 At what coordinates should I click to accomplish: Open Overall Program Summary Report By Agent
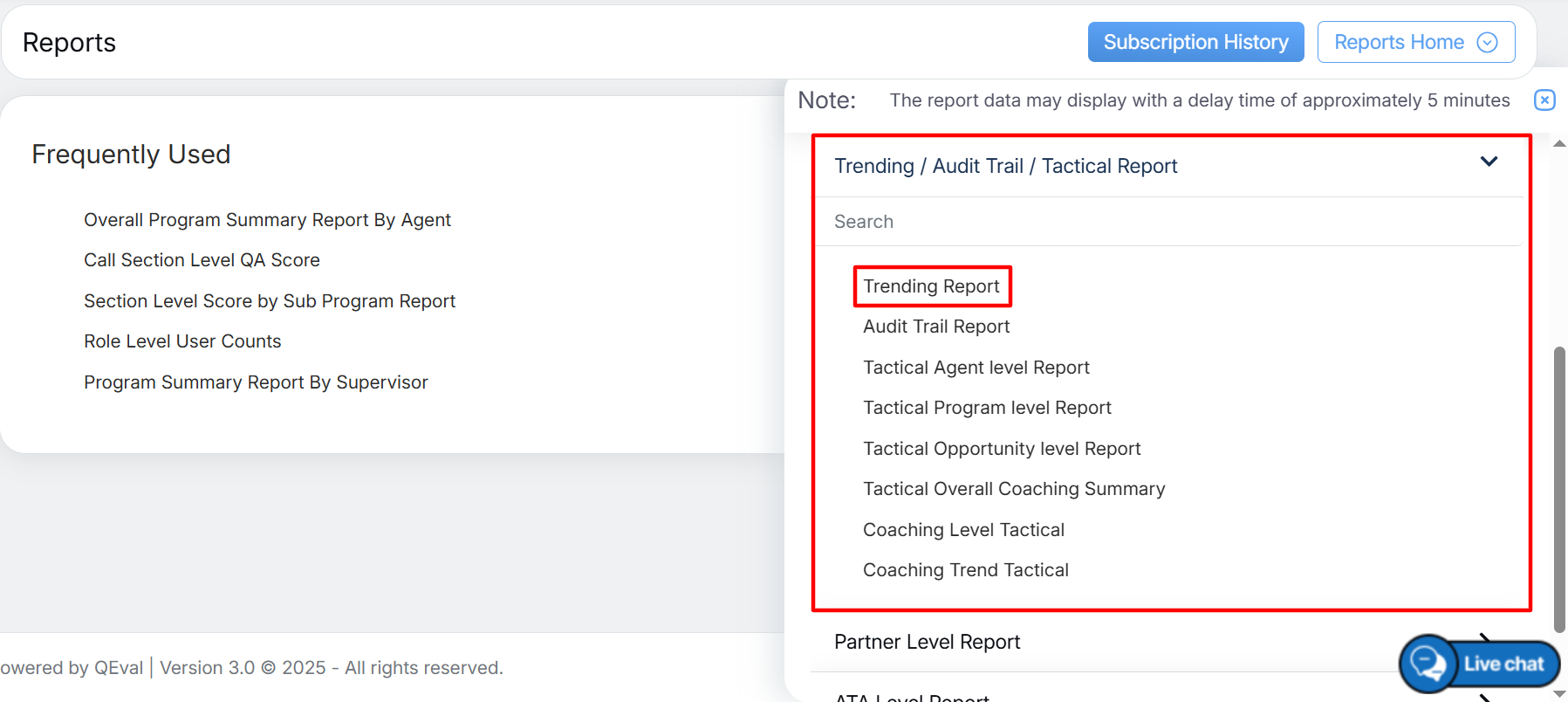(x=267, y=220)
